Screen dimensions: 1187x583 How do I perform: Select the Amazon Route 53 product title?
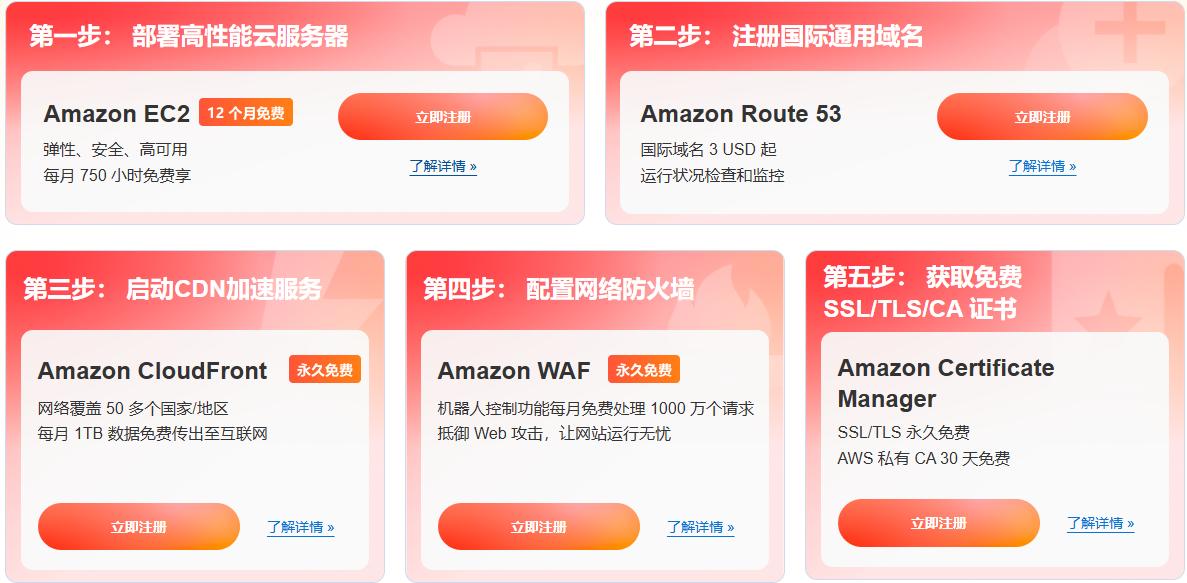pyautogui.click(x=740, y=114)
